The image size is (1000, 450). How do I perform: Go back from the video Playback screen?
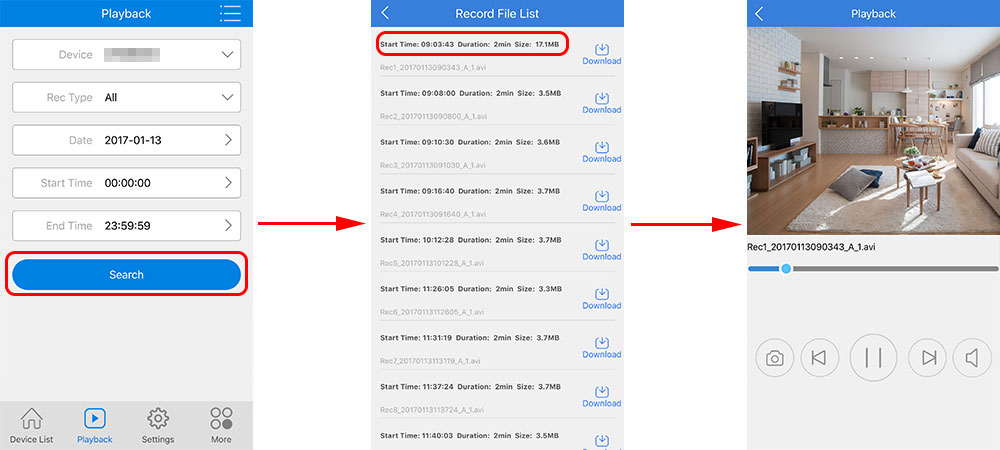[x=759, y=13]
